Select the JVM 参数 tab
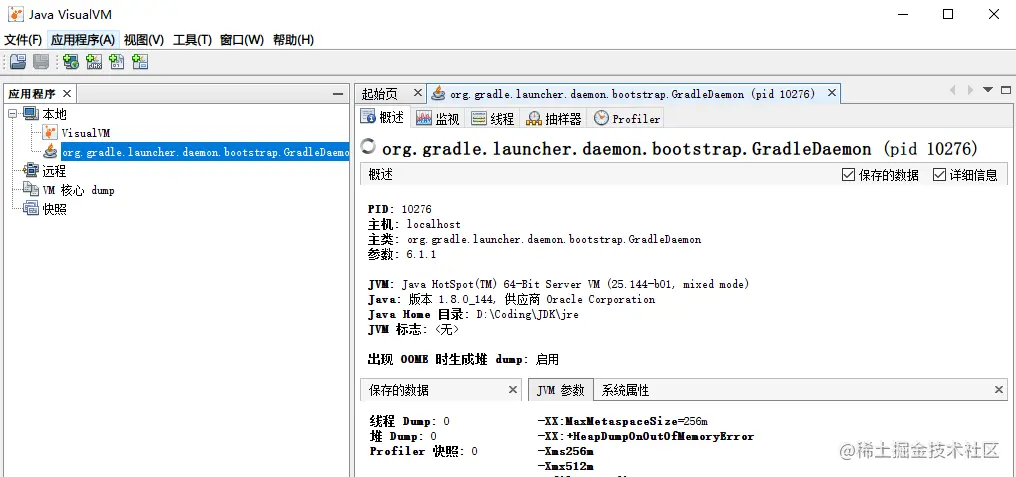 coord(560,390)
